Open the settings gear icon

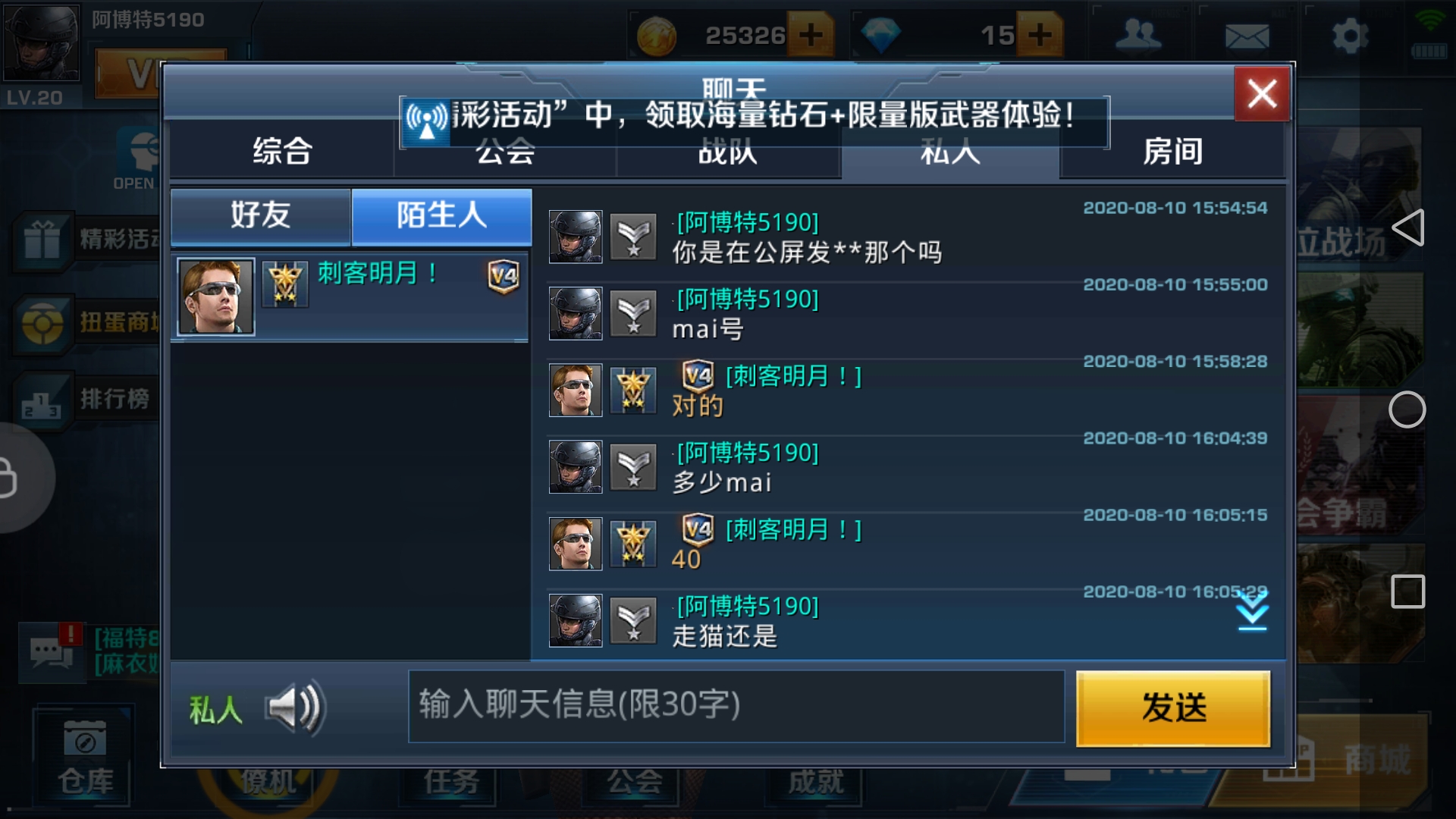pos(1350,35)
